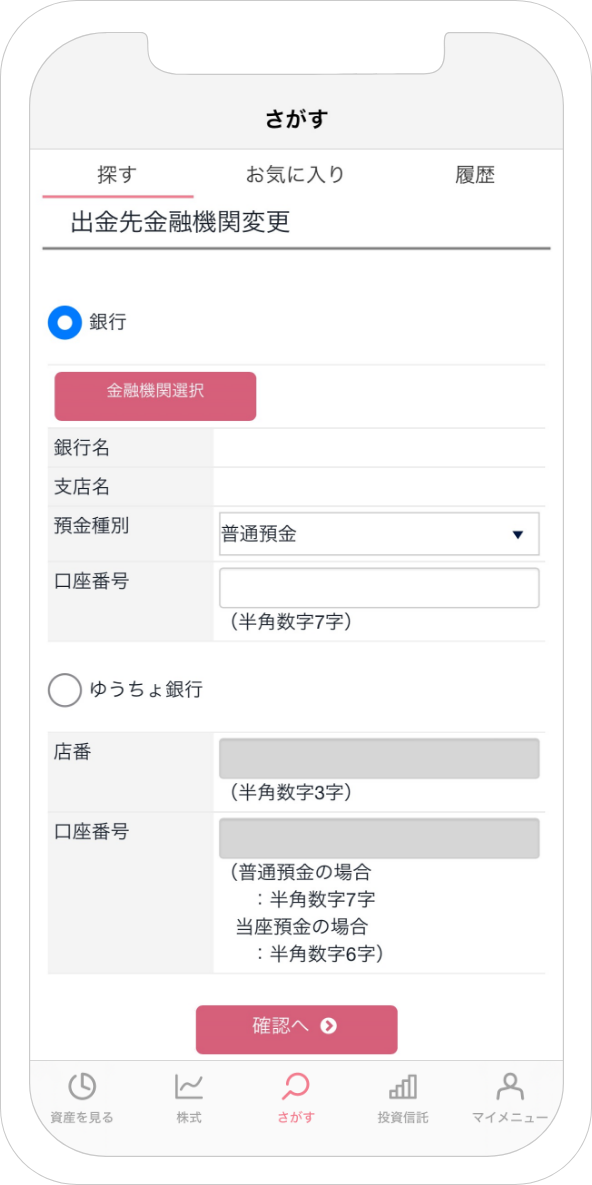Select the 銀行 radio button
The image size is (592, 1185).
pos(64,322)
